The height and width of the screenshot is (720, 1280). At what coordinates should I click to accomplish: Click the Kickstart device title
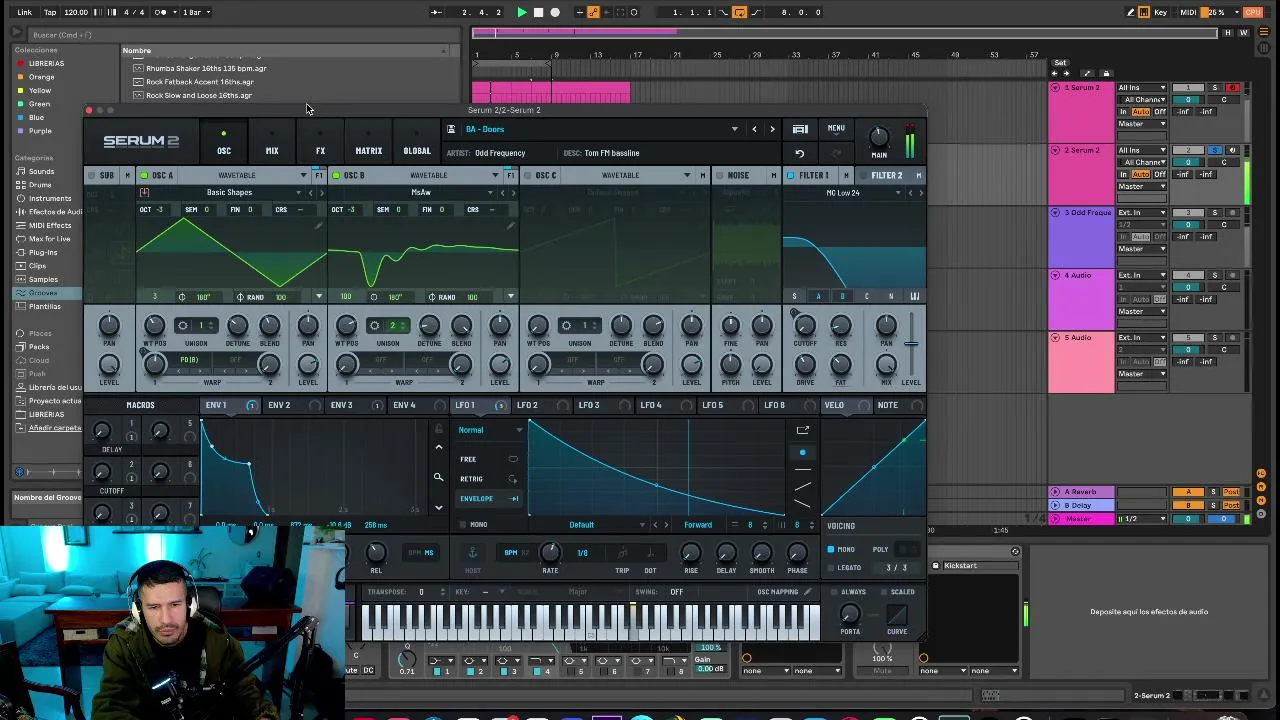[x=960, y=566]
